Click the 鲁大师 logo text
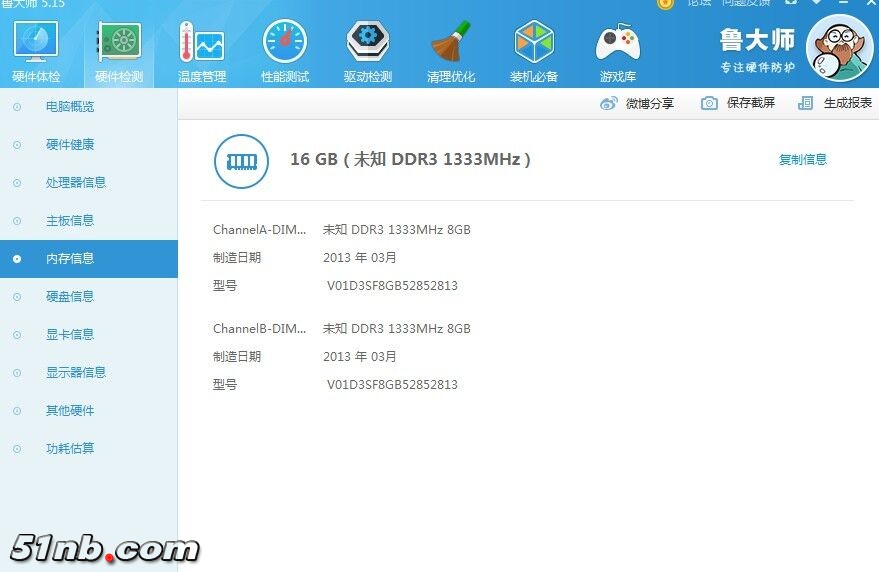879x572 pixels. point(757,40)
